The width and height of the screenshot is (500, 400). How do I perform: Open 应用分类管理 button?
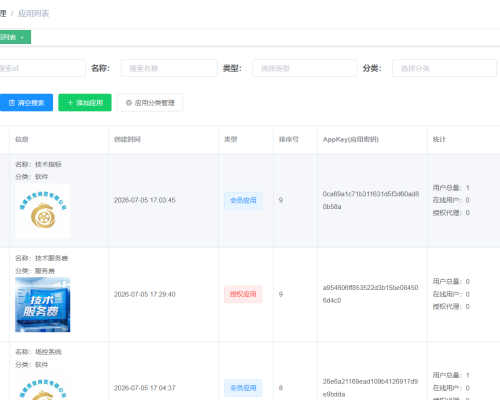pyautogui.click(x=150, y=103)
